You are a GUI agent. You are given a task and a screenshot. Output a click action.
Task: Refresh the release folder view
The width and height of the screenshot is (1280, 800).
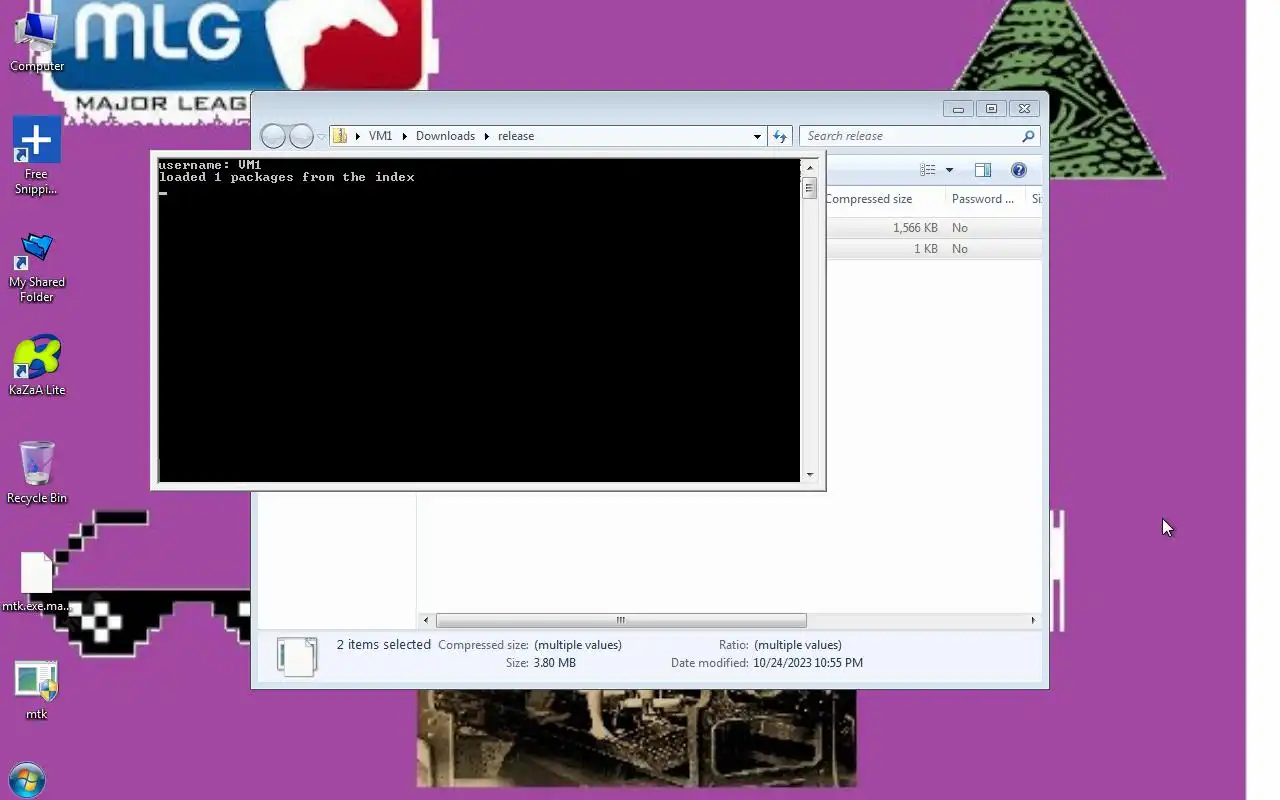780,136
